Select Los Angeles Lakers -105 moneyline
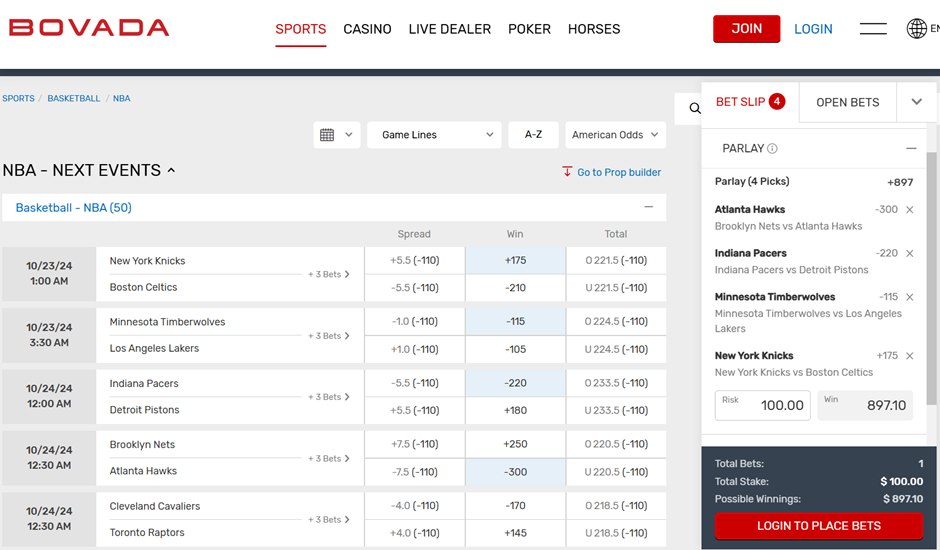The height and width of the screenshot is (550, 940). [515, 349]
